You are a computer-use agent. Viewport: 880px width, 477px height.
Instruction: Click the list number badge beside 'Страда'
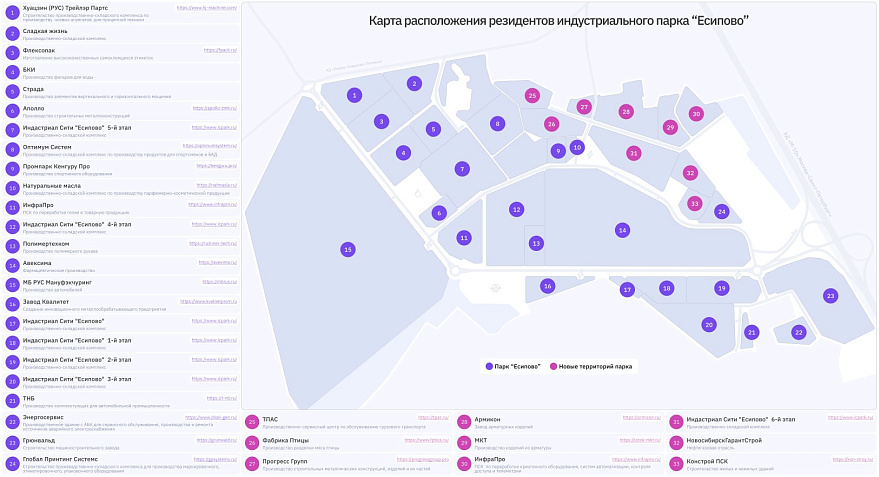[x=12, y=91]
